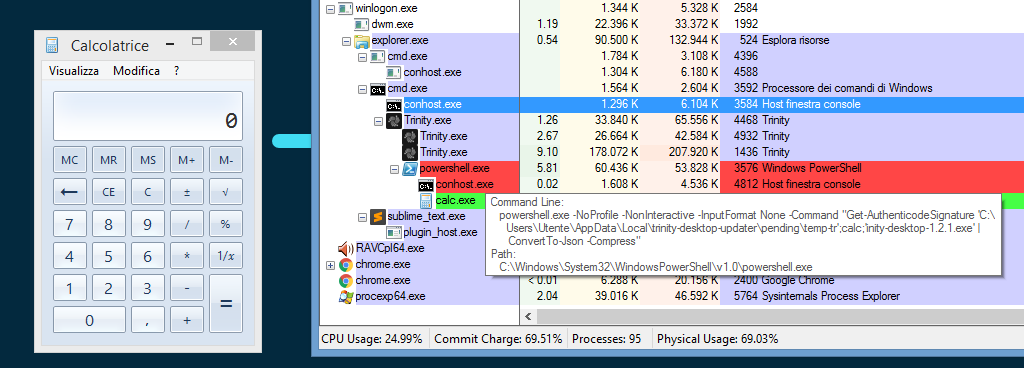1024x368 pixels.
Task: Collapse the sublime_text.exe node
Action: [x=362, y=217]
